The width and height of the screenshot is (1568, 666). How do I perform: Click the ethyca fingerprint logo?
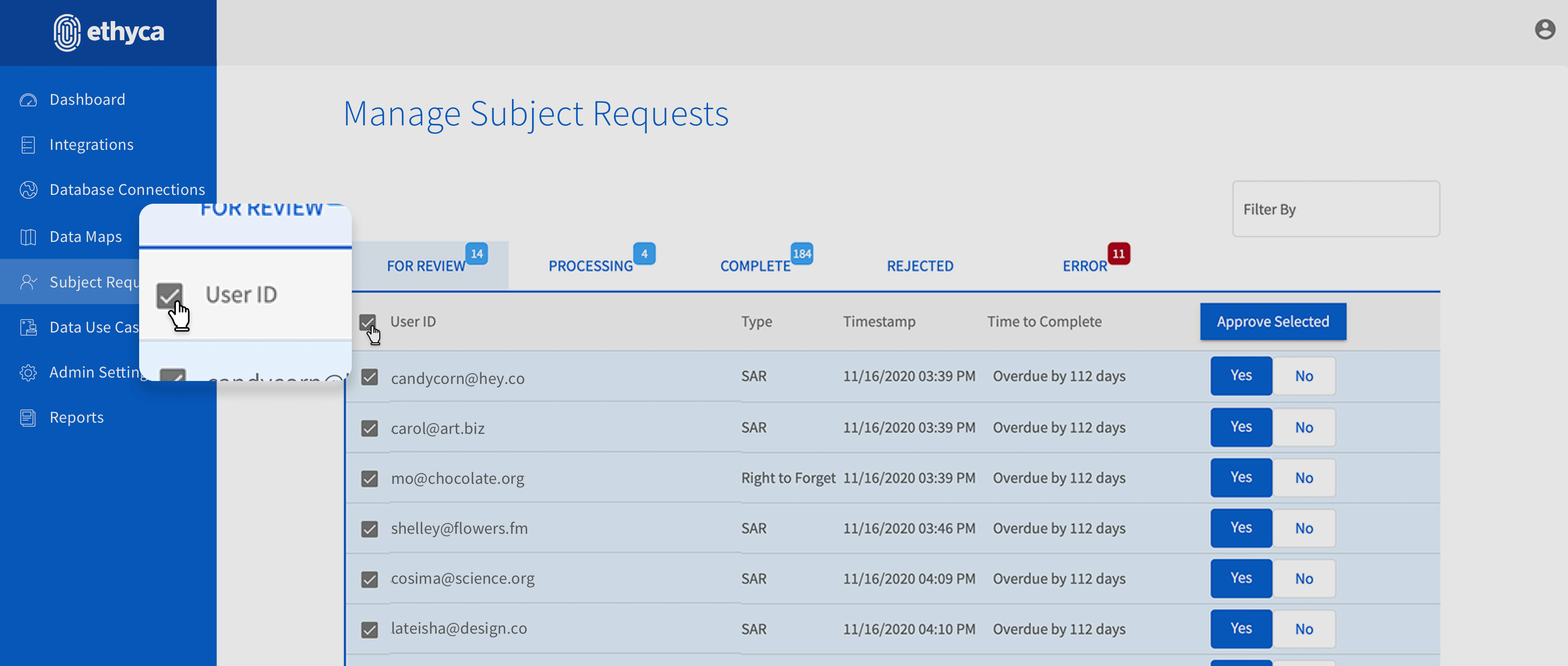(67, 32)
